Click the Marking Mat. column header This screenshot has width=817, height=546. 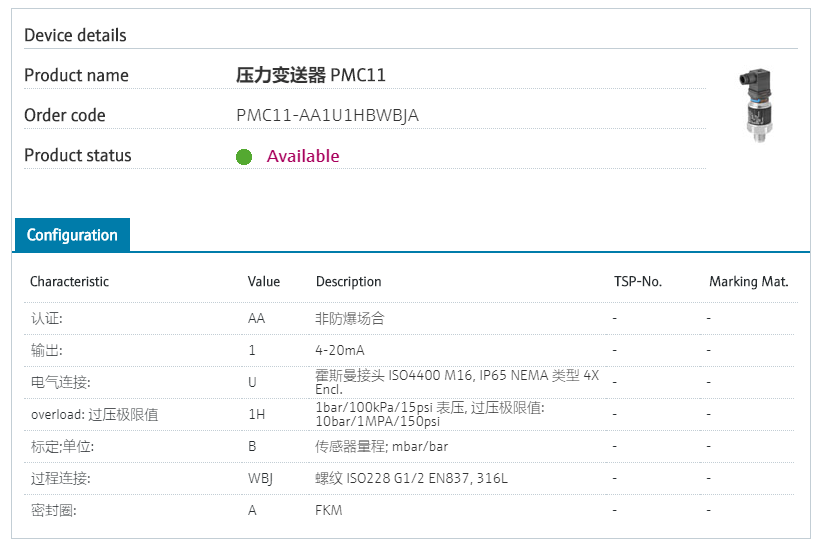click(749, 281)
